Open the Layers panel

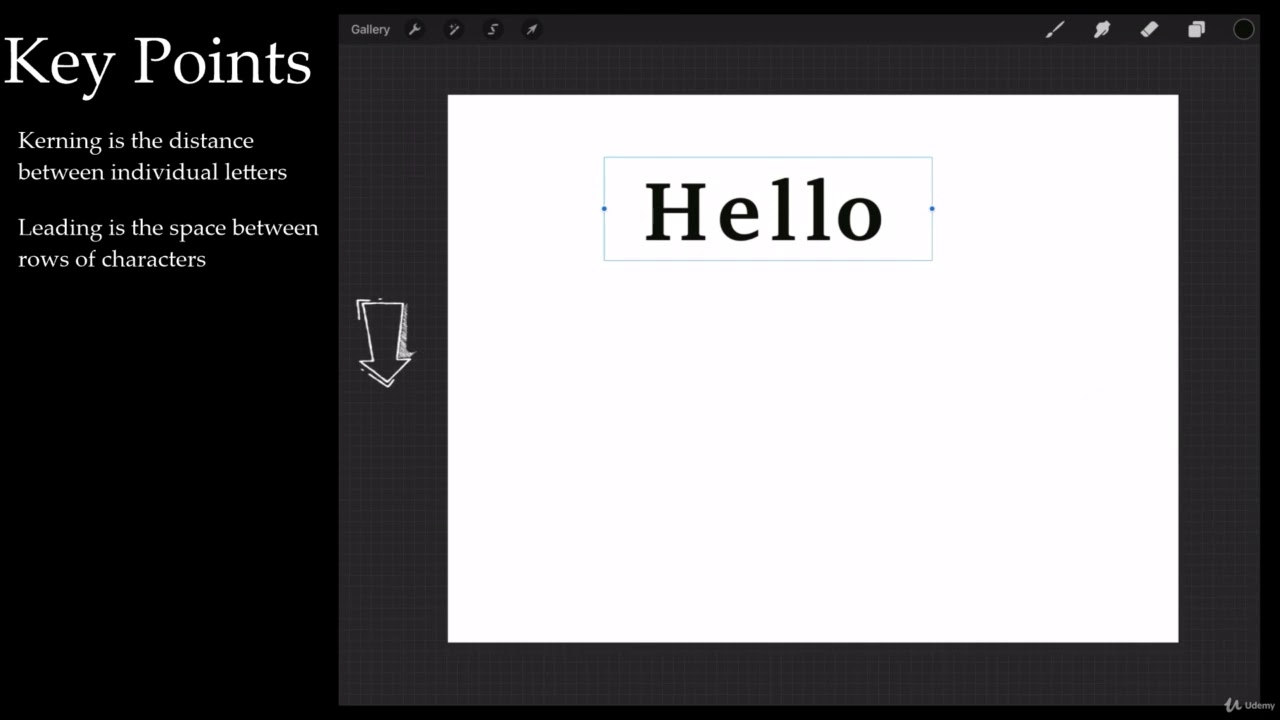1196,30
